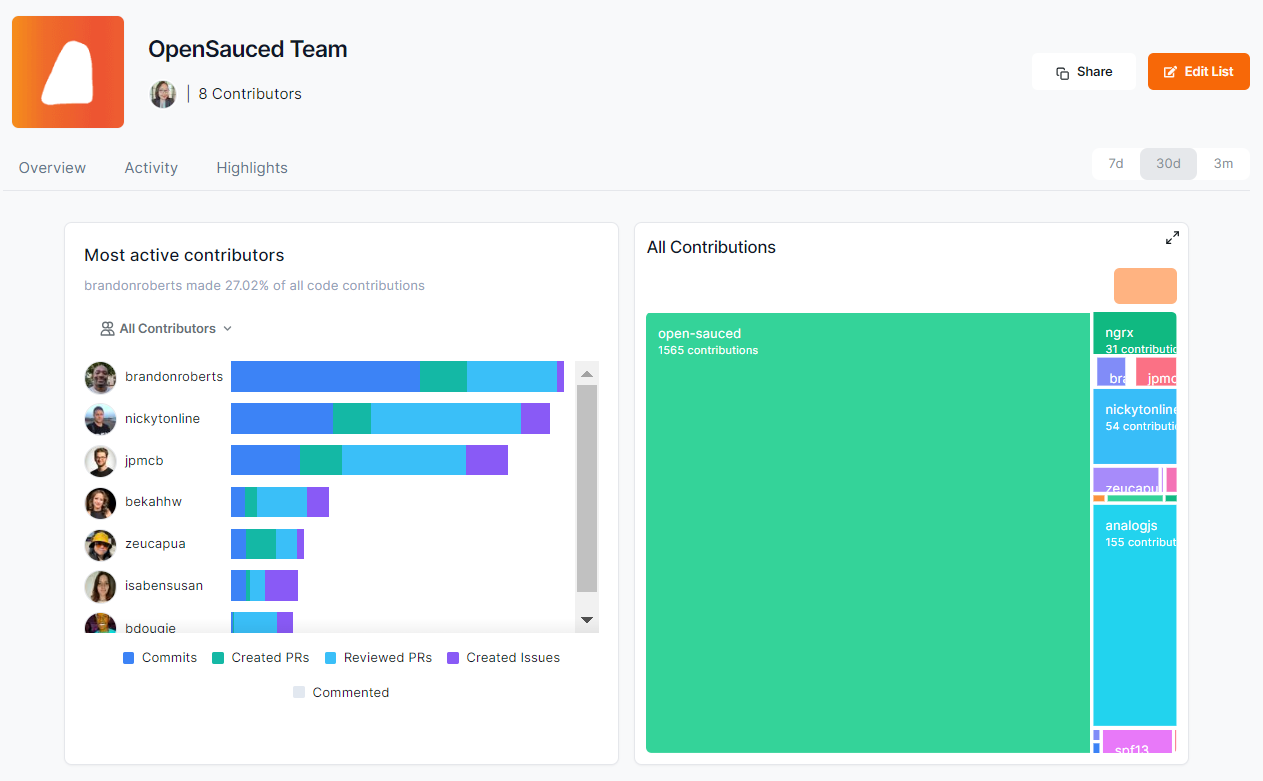Image resolution: width=1263 pixels, height=781 pixels.
Task: Expand the All Contributions chart to fullscreen
Action: (x=1171, y=238)
